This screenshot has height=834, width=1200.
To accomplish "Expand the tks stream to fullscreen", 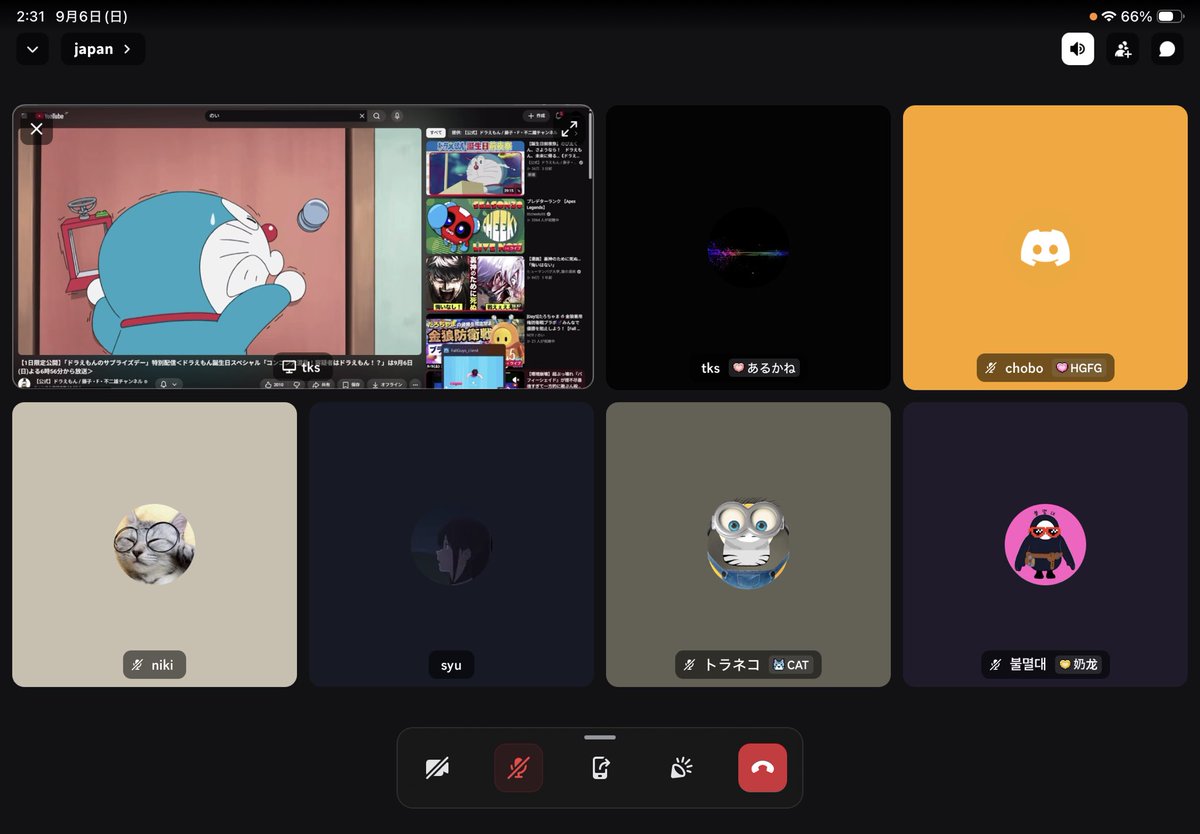I will click(569, 129).
